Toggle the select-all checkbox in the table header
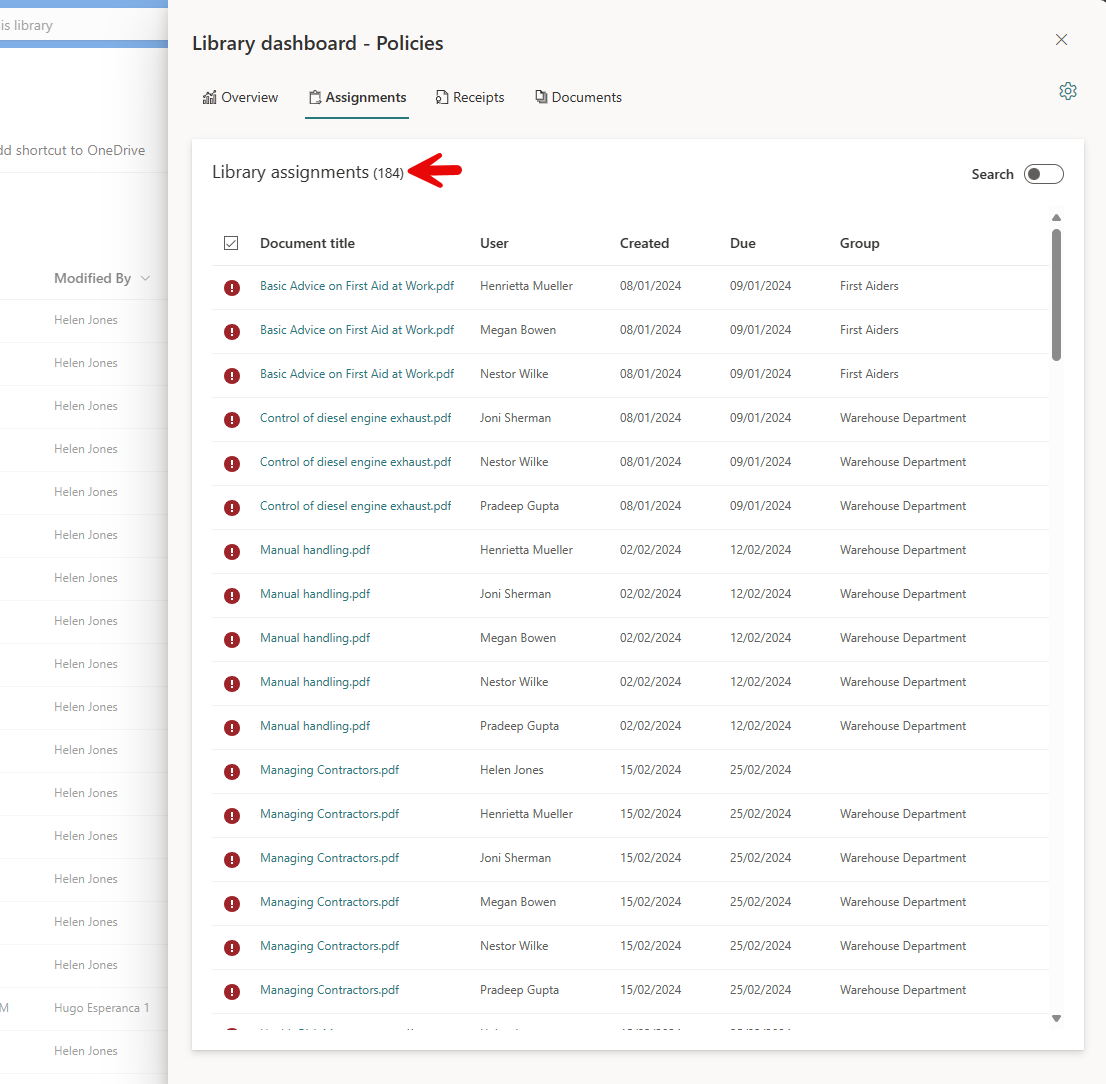The image size is (1106, 1084). coord(231,243)
